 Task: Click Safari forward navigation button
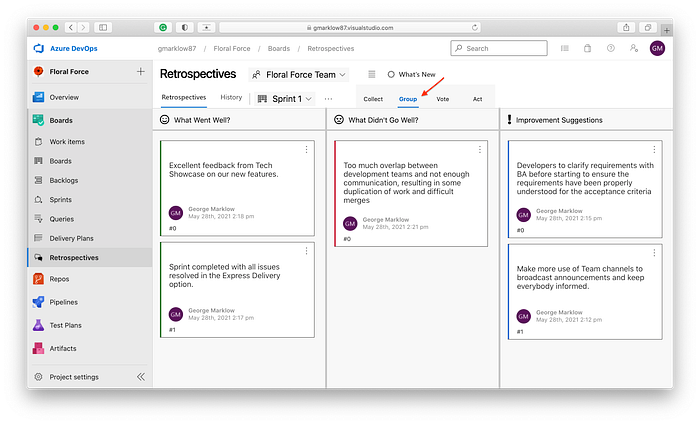tap(83, 28)
